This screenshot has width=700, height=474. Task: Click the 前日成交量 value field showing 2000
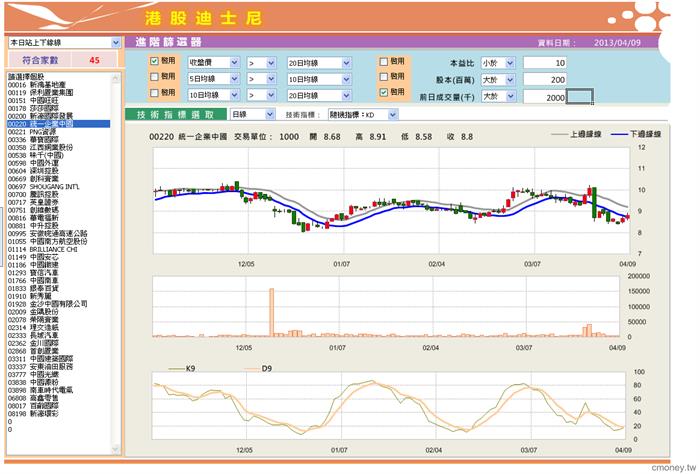(x=545, y=97)
